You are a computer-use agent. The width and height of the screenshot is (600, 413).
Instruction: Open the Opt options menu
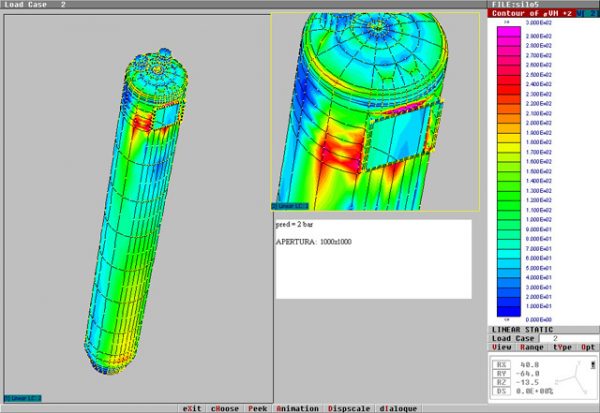pos(588,347)
